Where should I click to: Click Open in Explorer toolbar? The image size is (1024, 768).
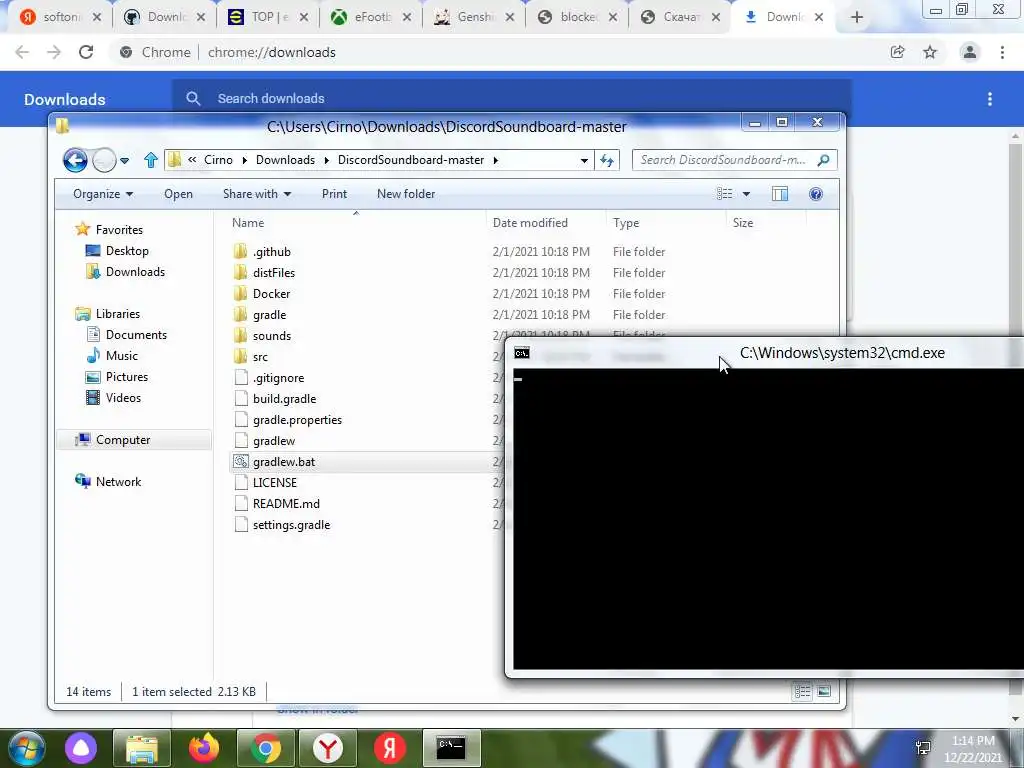178,194
